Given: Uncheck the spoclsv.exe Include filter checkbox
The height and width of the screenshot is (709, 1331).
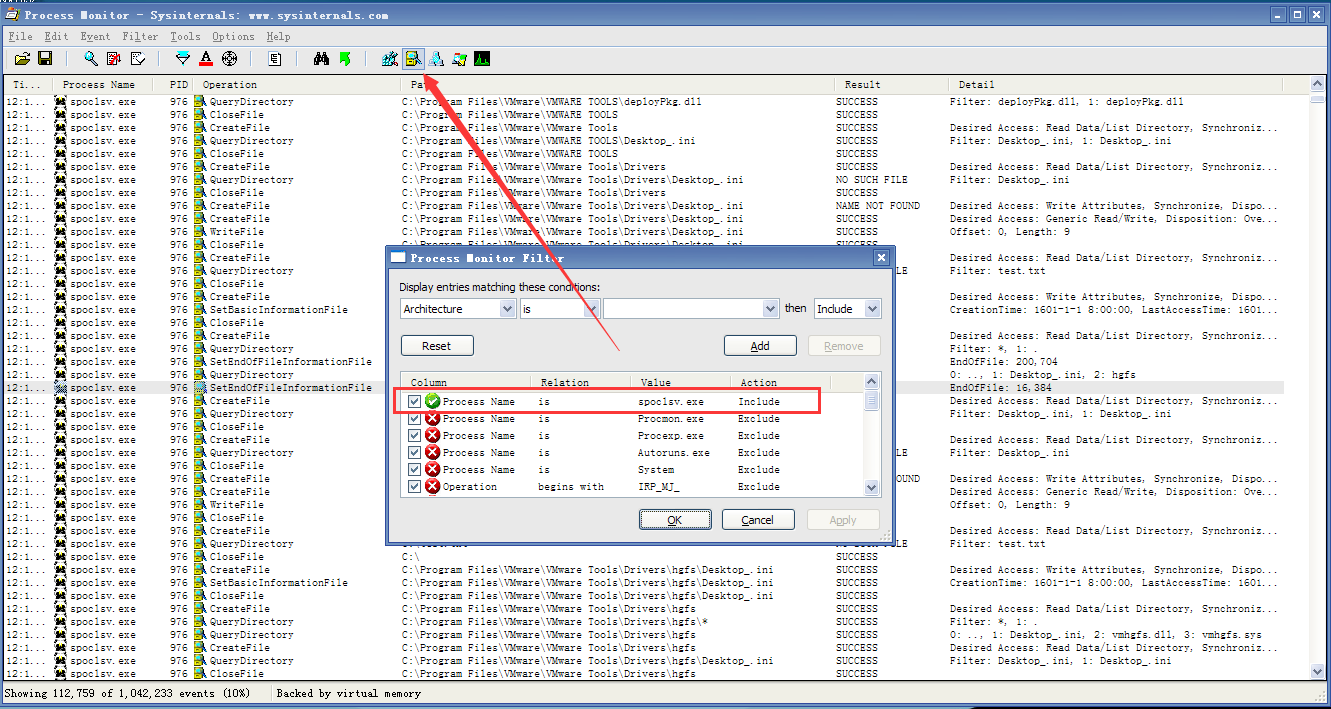Looking at the screenshot, I should click(414, 401).
